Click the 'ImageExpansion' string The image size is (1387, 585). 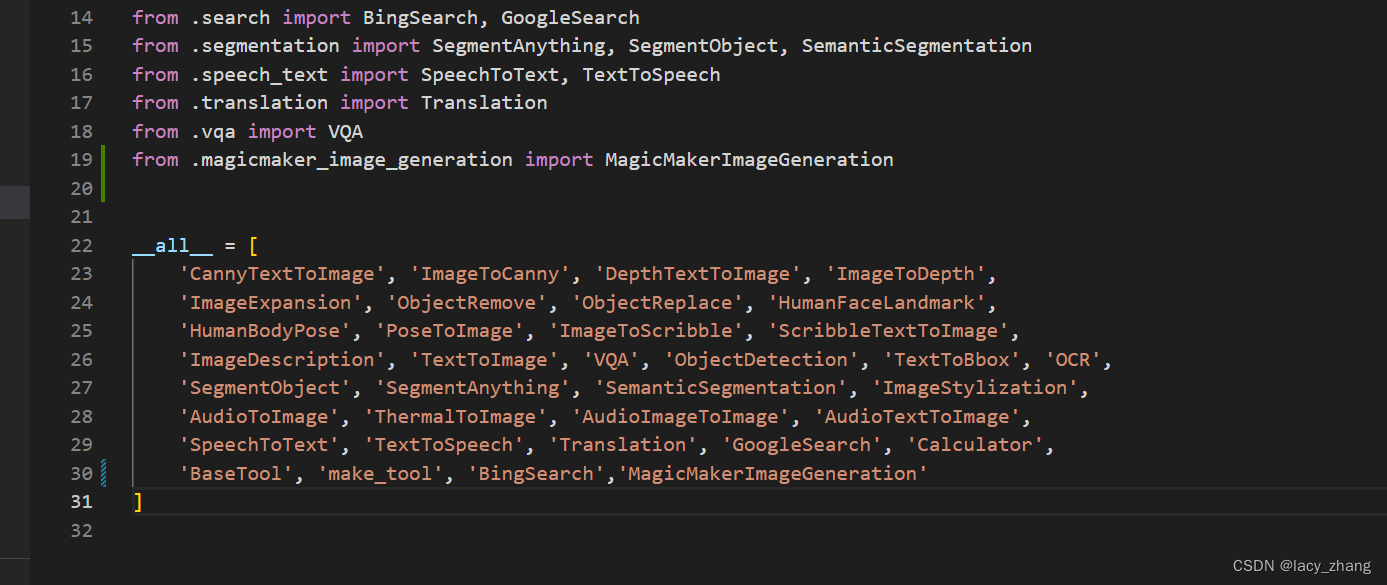point(271,303)
